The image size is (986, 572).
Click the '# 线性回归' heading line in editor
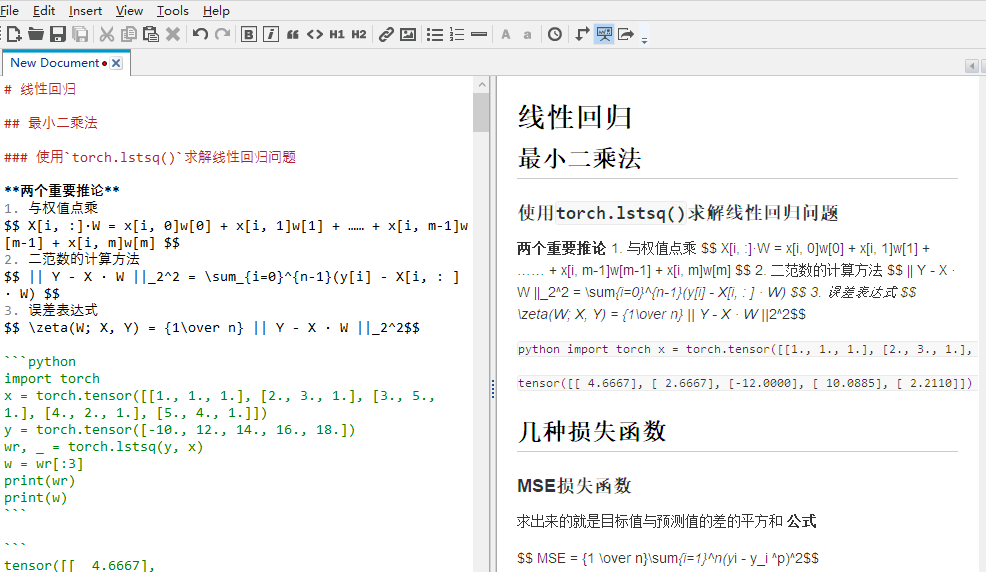tap(40, 89)
